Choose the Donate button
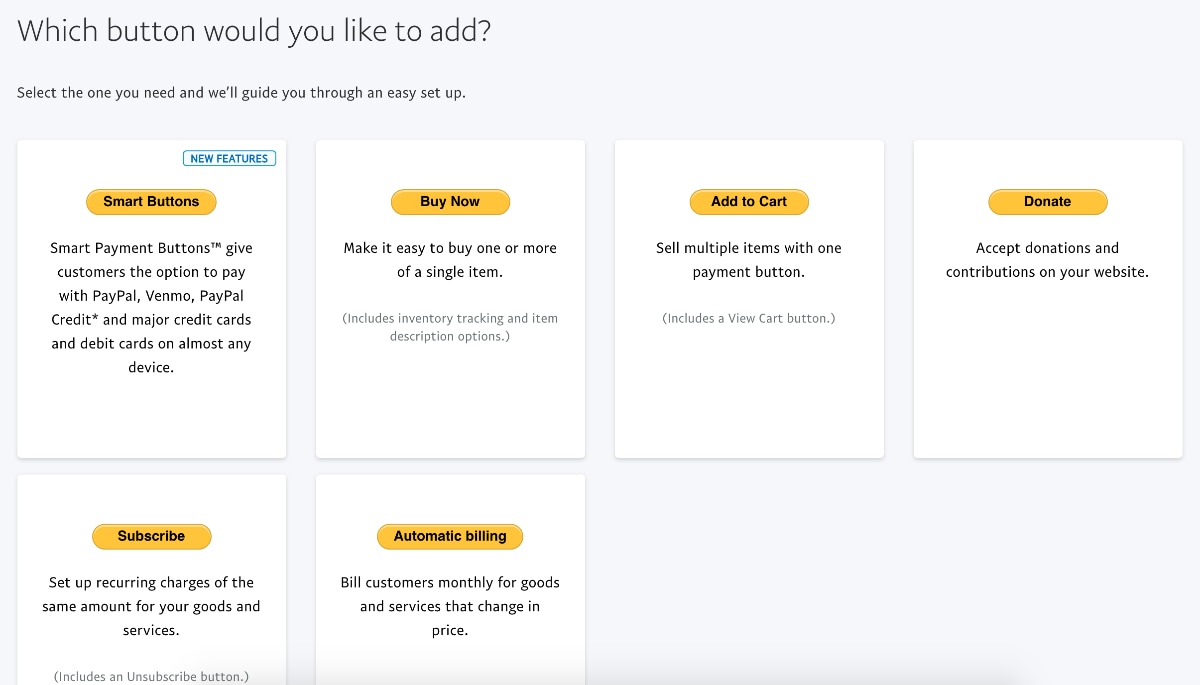This screenshot has height=685, width=1200. [1048, 202]
